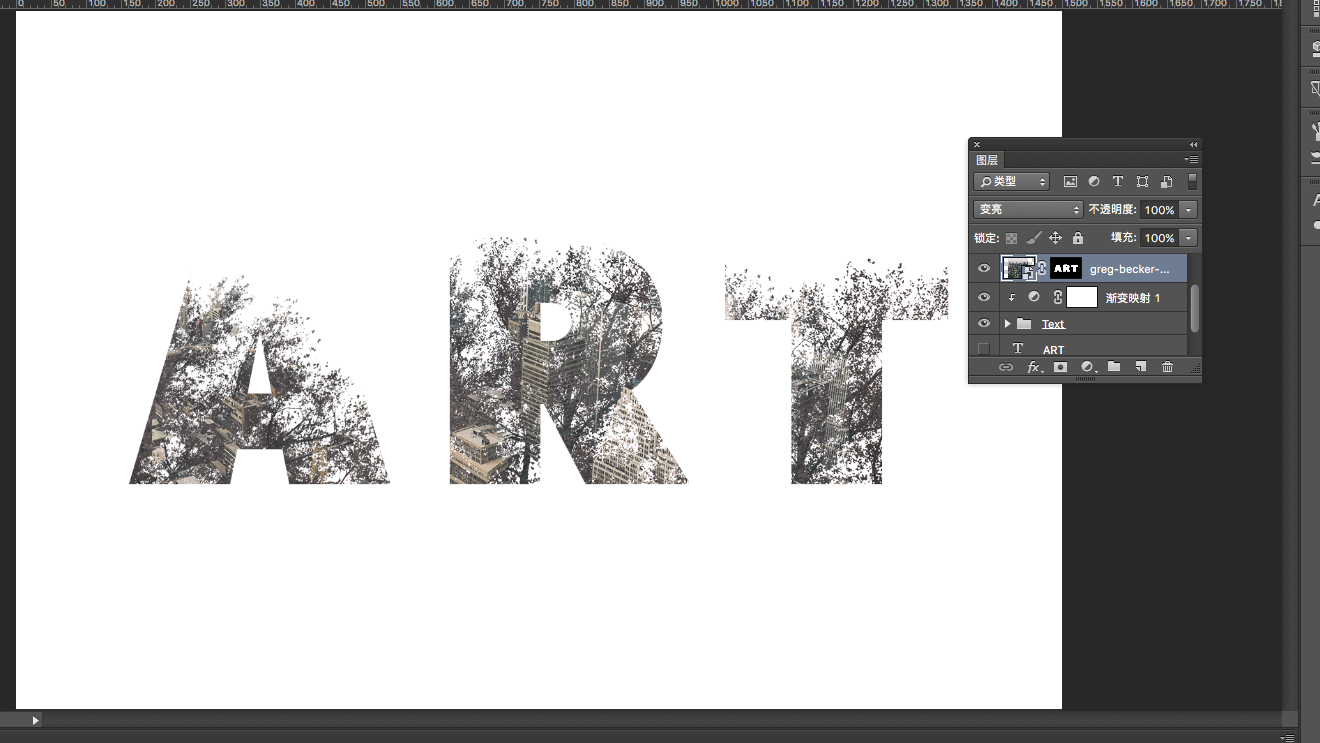The width and height of the screenshot is (1320, 743).
Task: Select the greg-becker layer thumbnail
Action: pyautogui.click(x=1018, y=269)
